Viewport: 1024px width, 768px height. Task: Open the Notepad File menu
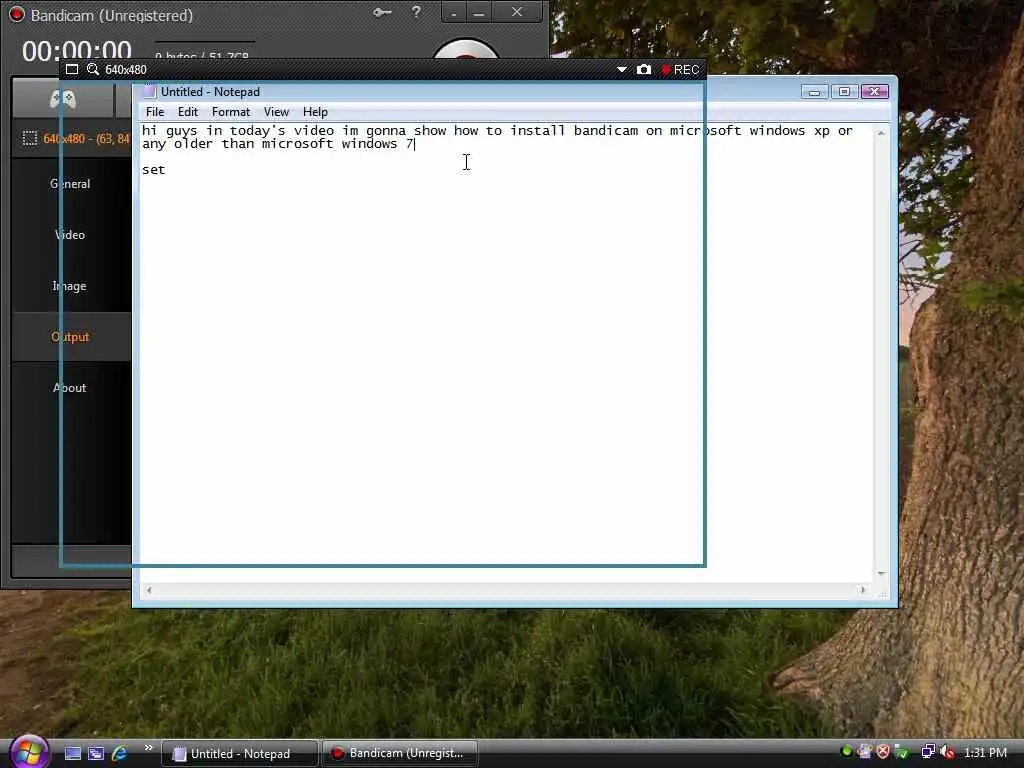point(155,112)
